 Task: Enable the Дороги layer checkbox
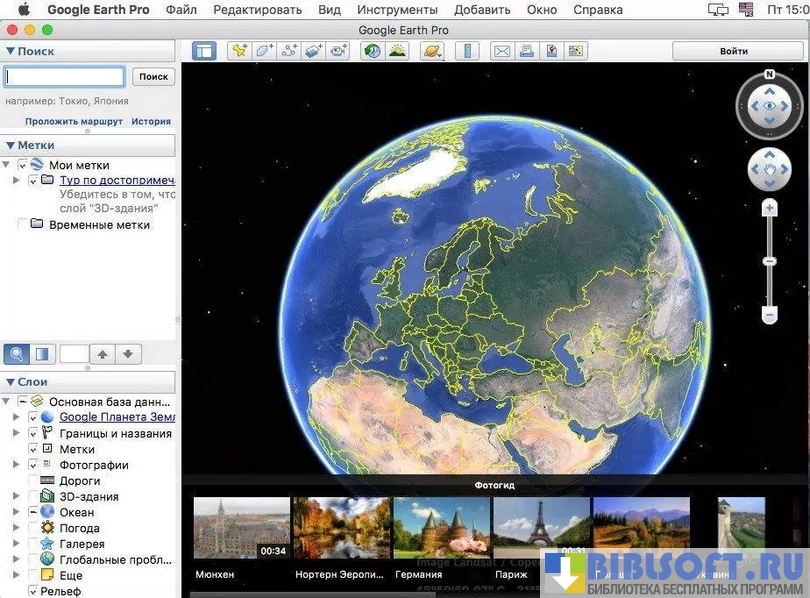(x=33, y=481)
